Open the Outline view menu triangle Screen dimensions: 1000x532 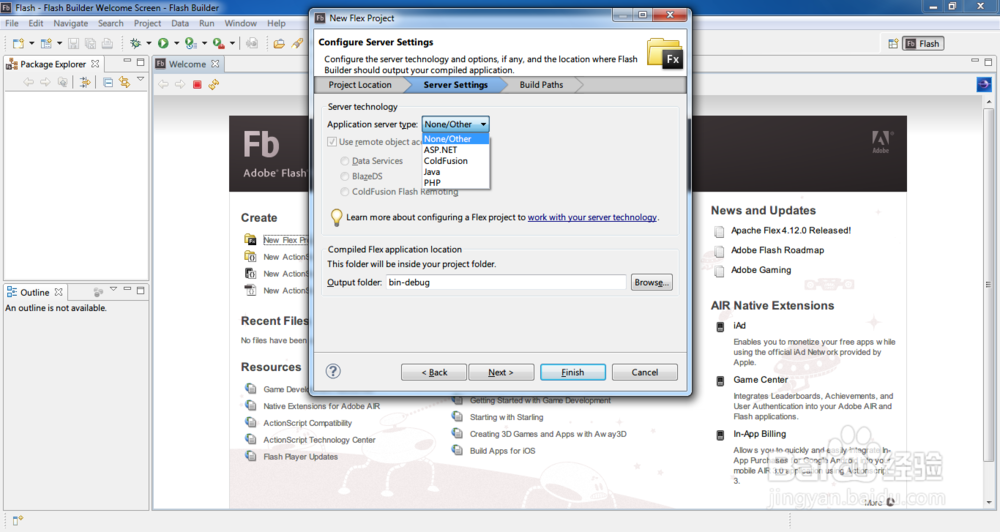coord(113,289)
